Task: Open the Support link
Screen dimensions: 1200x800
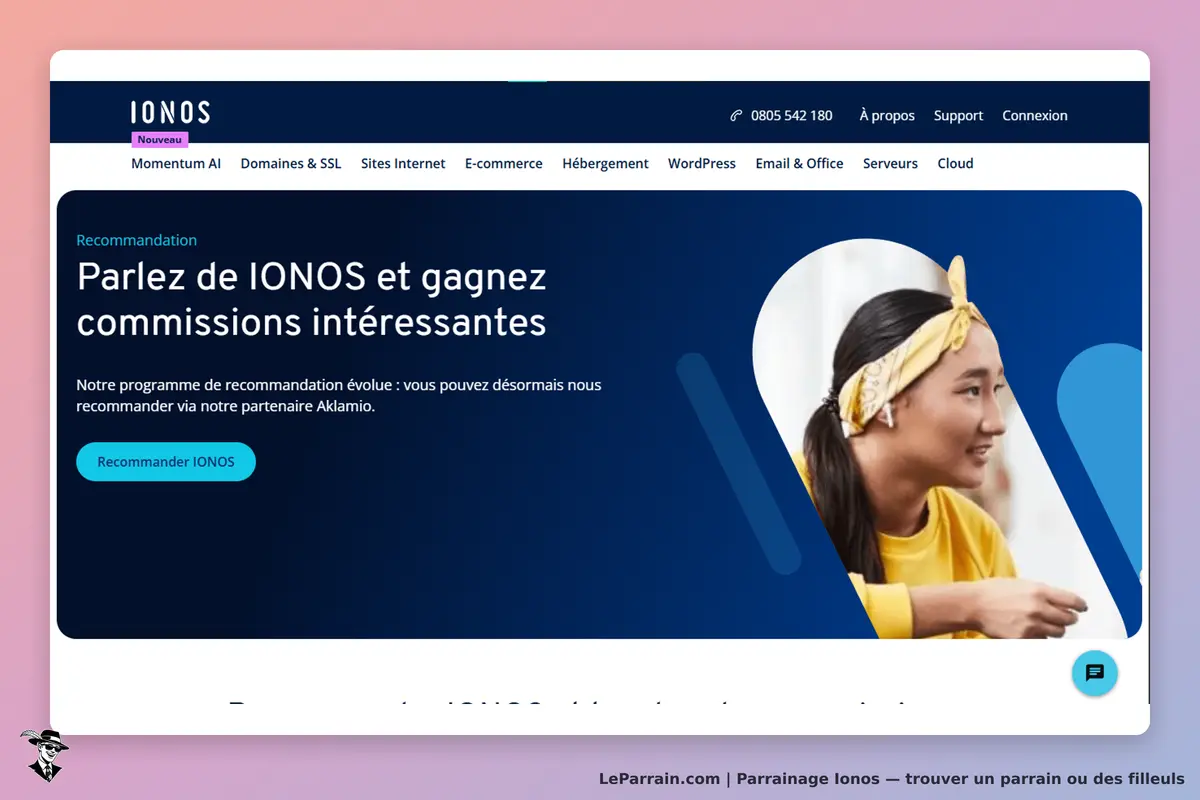Action: [x=958, y=116]
